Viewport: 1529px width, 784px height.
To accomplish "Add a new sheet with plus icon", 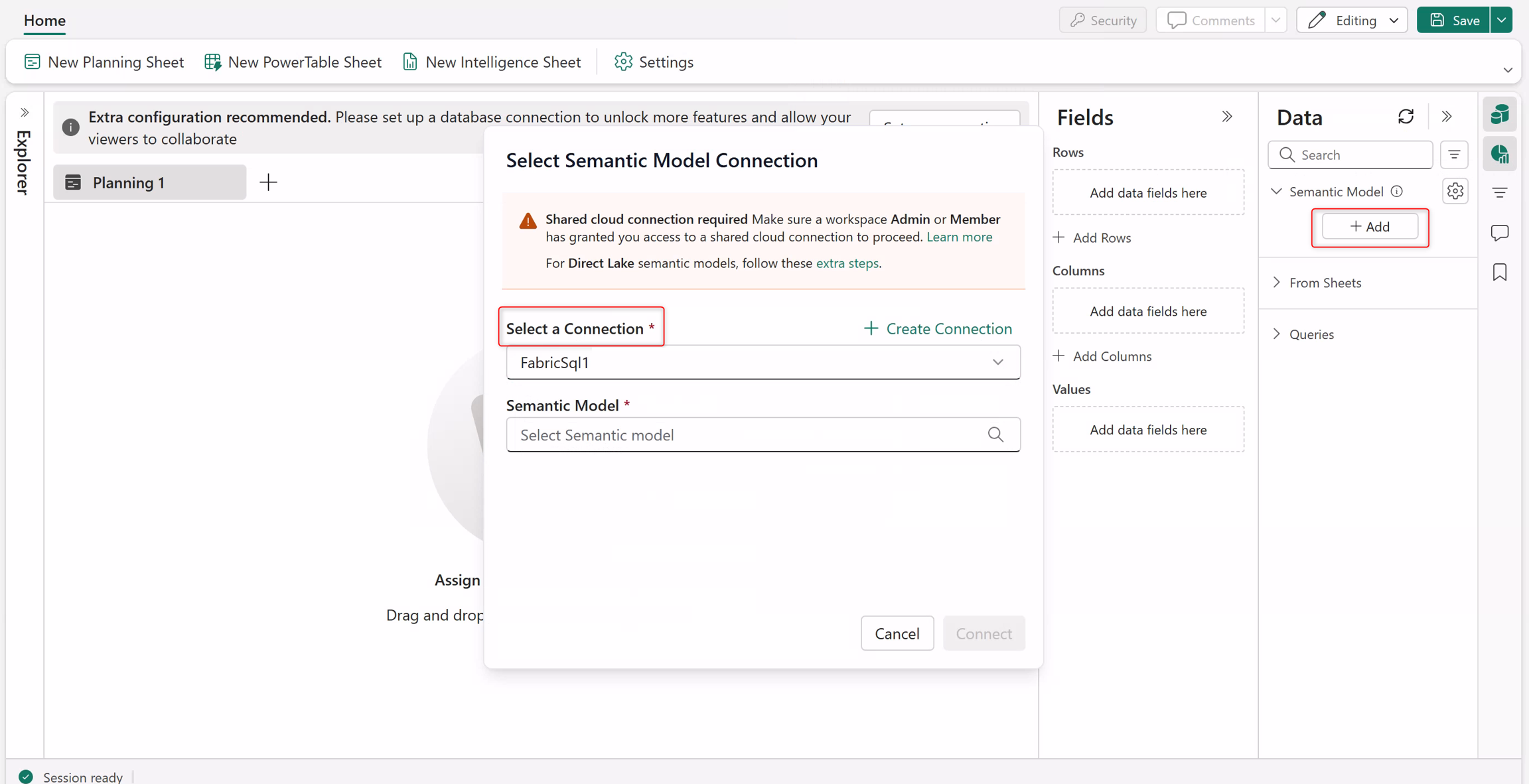I will coord(268,182).
